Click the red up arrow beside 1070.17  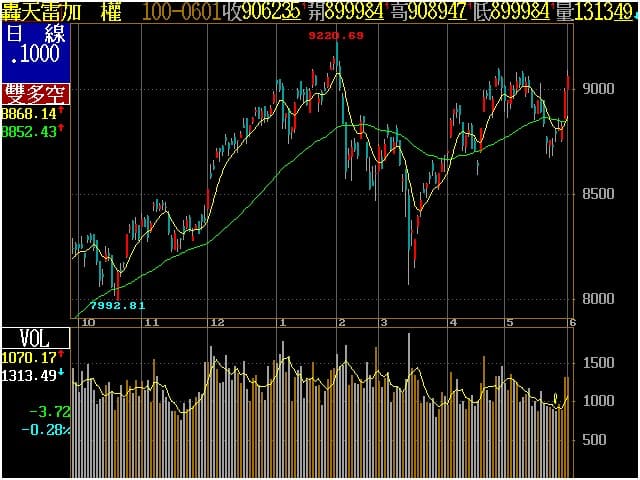(60, 354)
